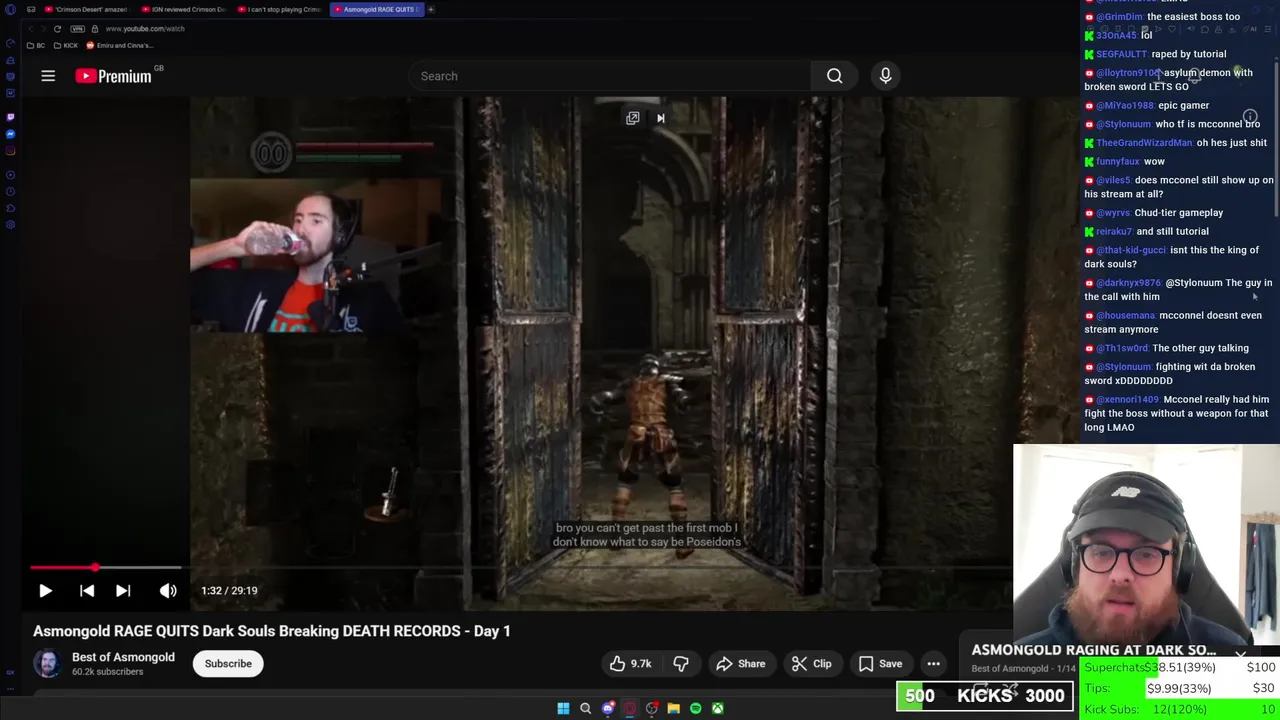Click into the YouTube search field

[610, 76]
